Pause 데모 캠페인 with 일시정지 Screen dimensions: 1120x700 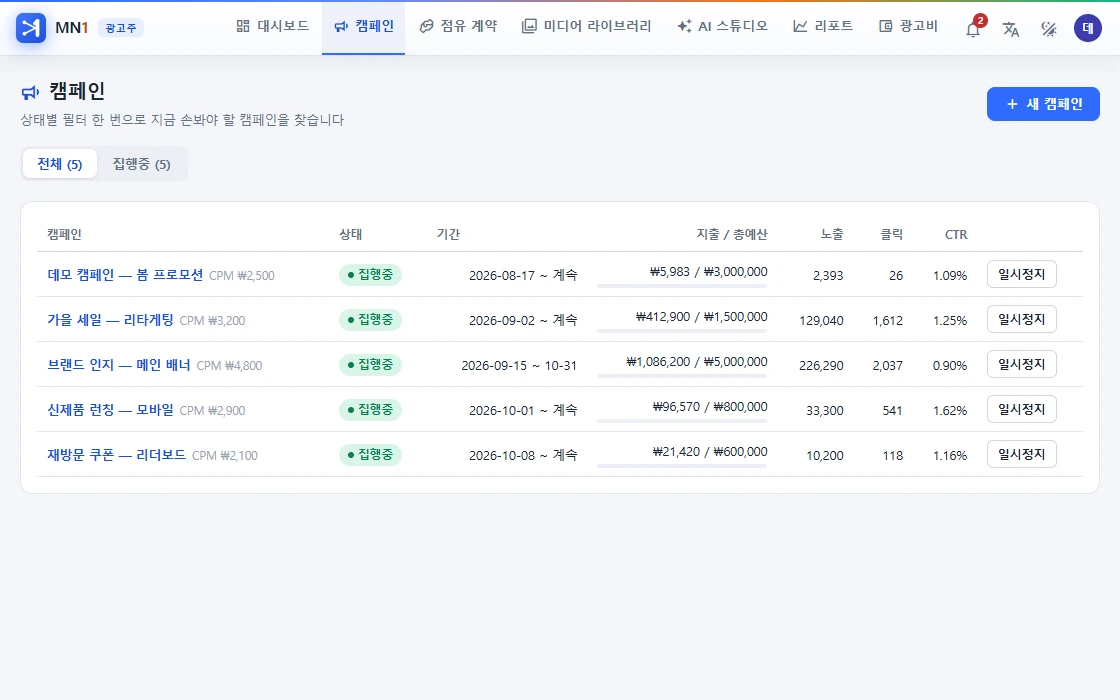click(x=1021, y=274)
